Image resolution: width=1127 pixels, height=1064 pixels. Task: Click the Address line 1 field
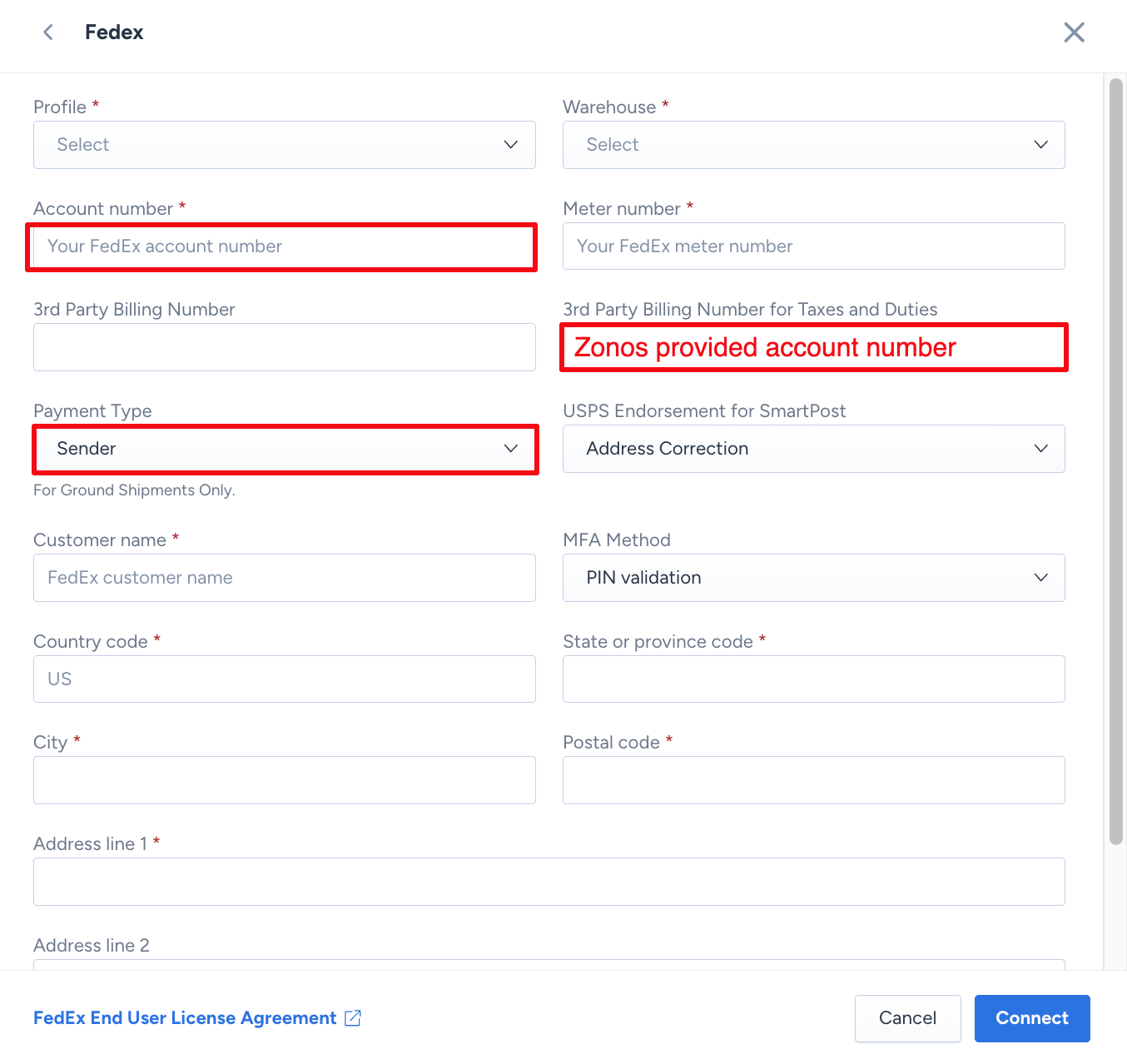(x=549, y=882)
